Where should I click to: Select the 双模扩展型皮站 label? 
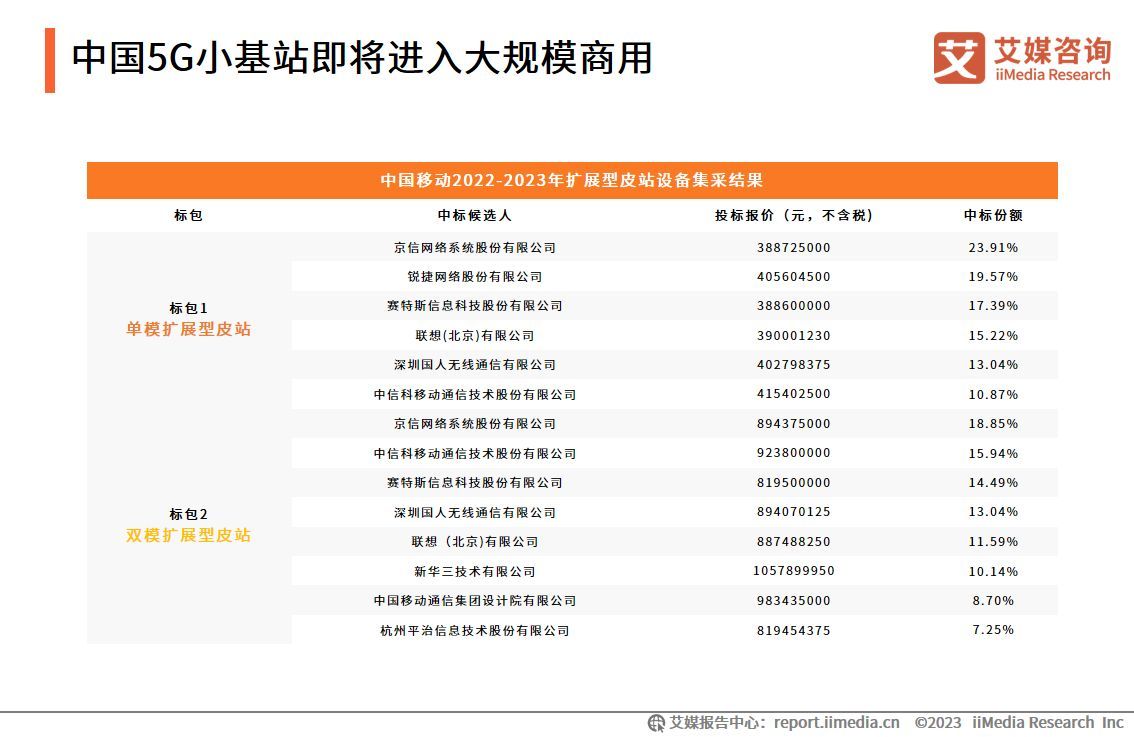189,535
